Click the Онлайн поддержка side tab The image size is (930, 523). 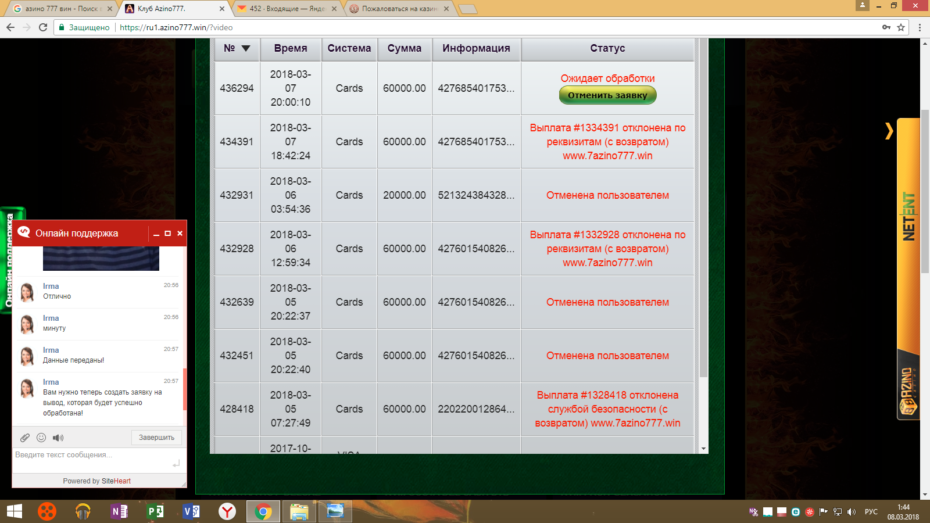tap(8, 260)
